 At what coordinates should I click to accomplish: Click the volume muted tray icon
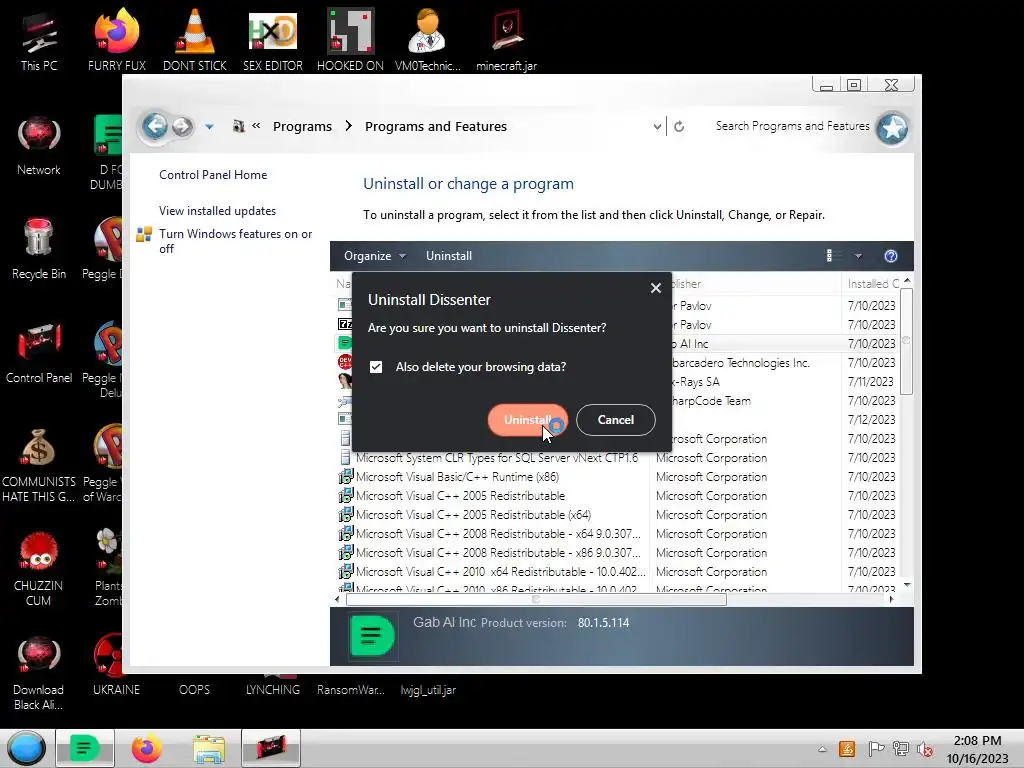coord(925,749)
